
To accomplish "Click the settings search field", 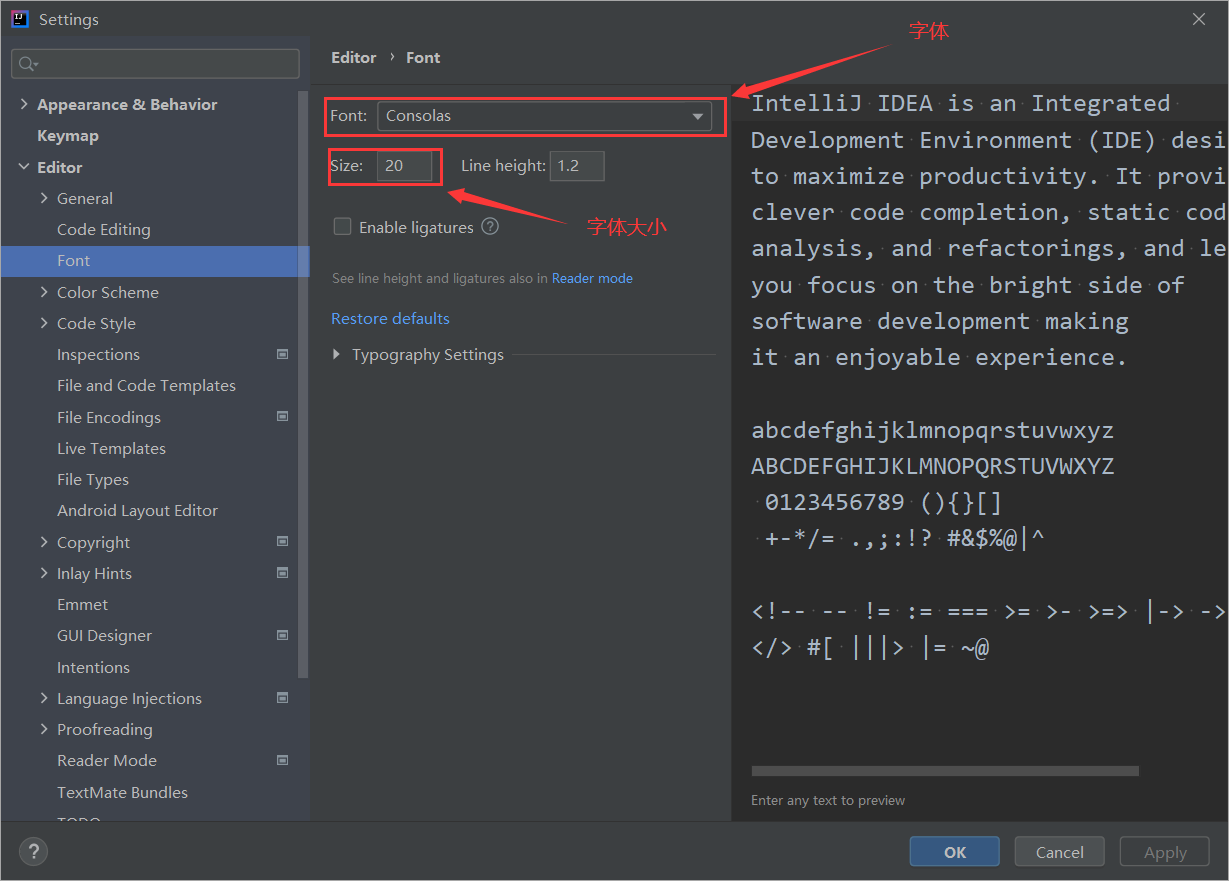I will 155,64.
